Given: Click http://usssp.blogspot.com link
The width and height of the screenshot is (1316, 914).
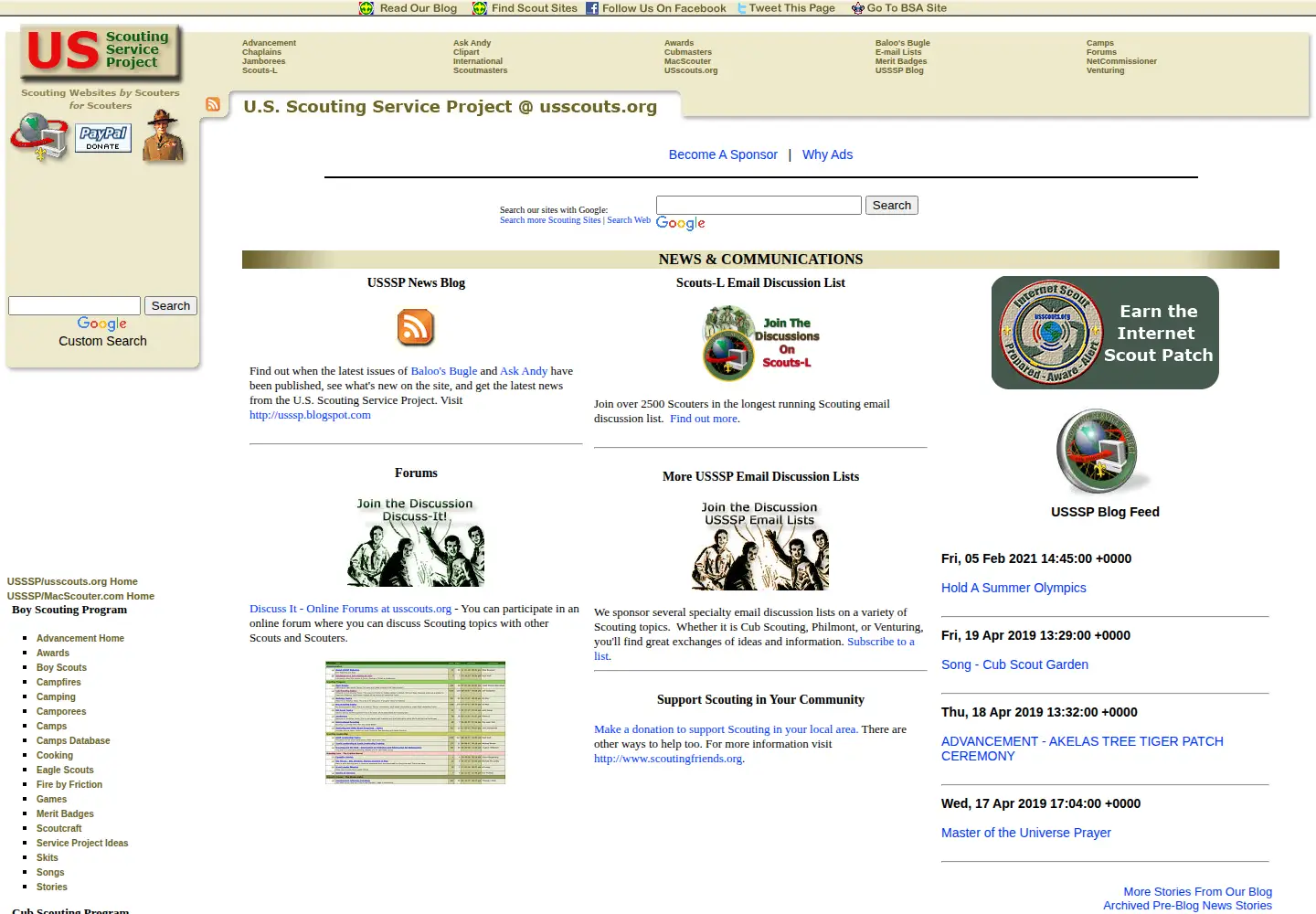Looking at the screenshot, I should click(310, 415).
